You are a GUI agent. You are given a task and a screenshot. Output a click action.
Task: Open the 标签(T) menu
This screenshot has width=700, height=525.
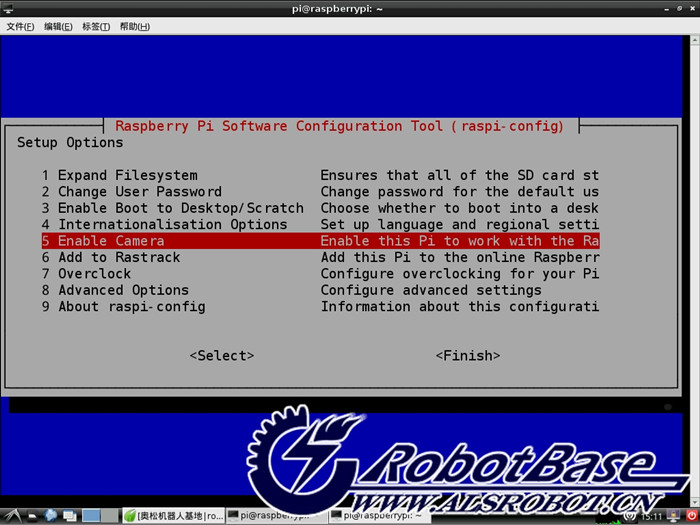96,27
